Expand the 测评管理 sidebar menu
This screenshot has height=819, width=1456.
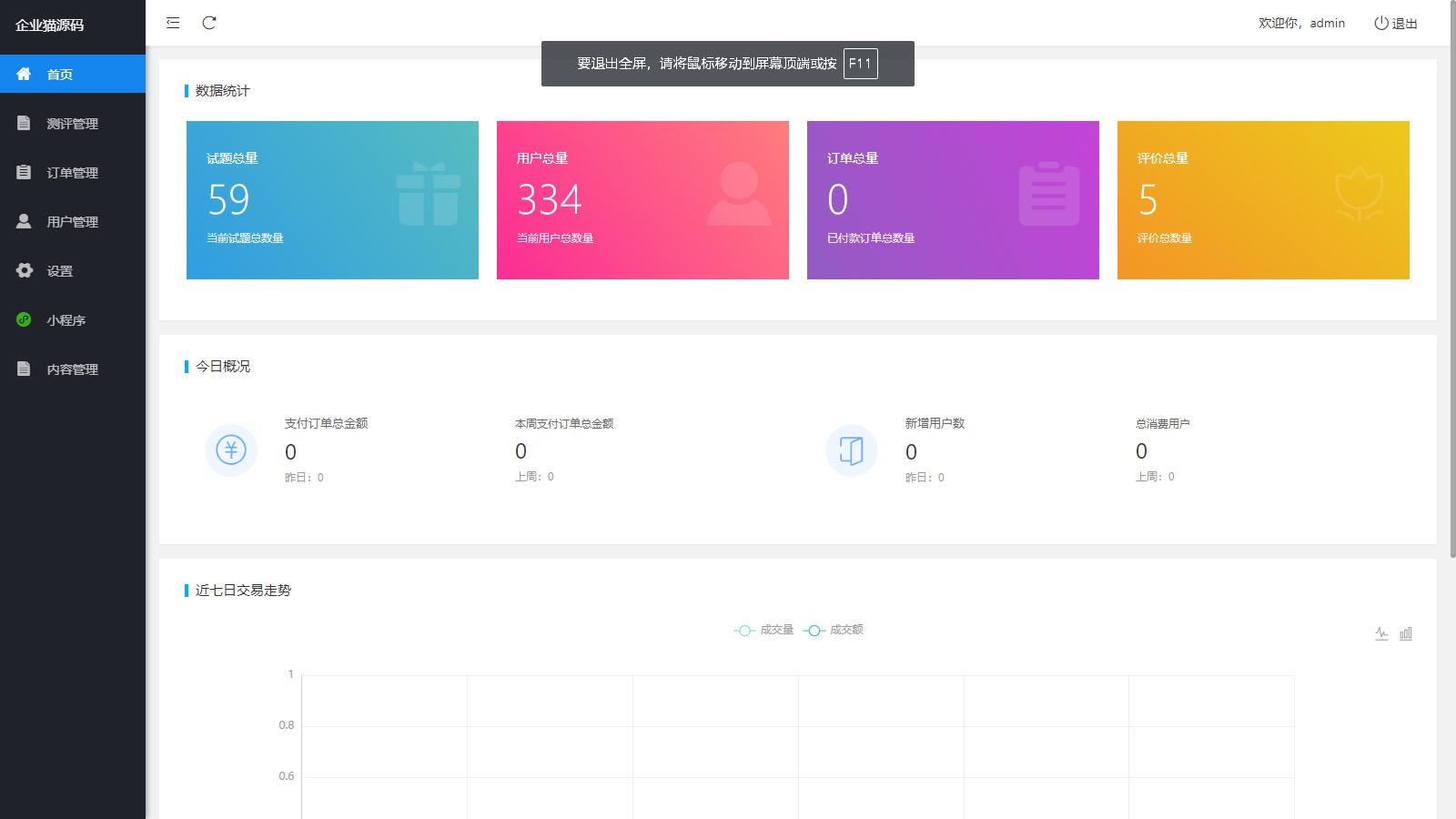click(x=72, y=124)
